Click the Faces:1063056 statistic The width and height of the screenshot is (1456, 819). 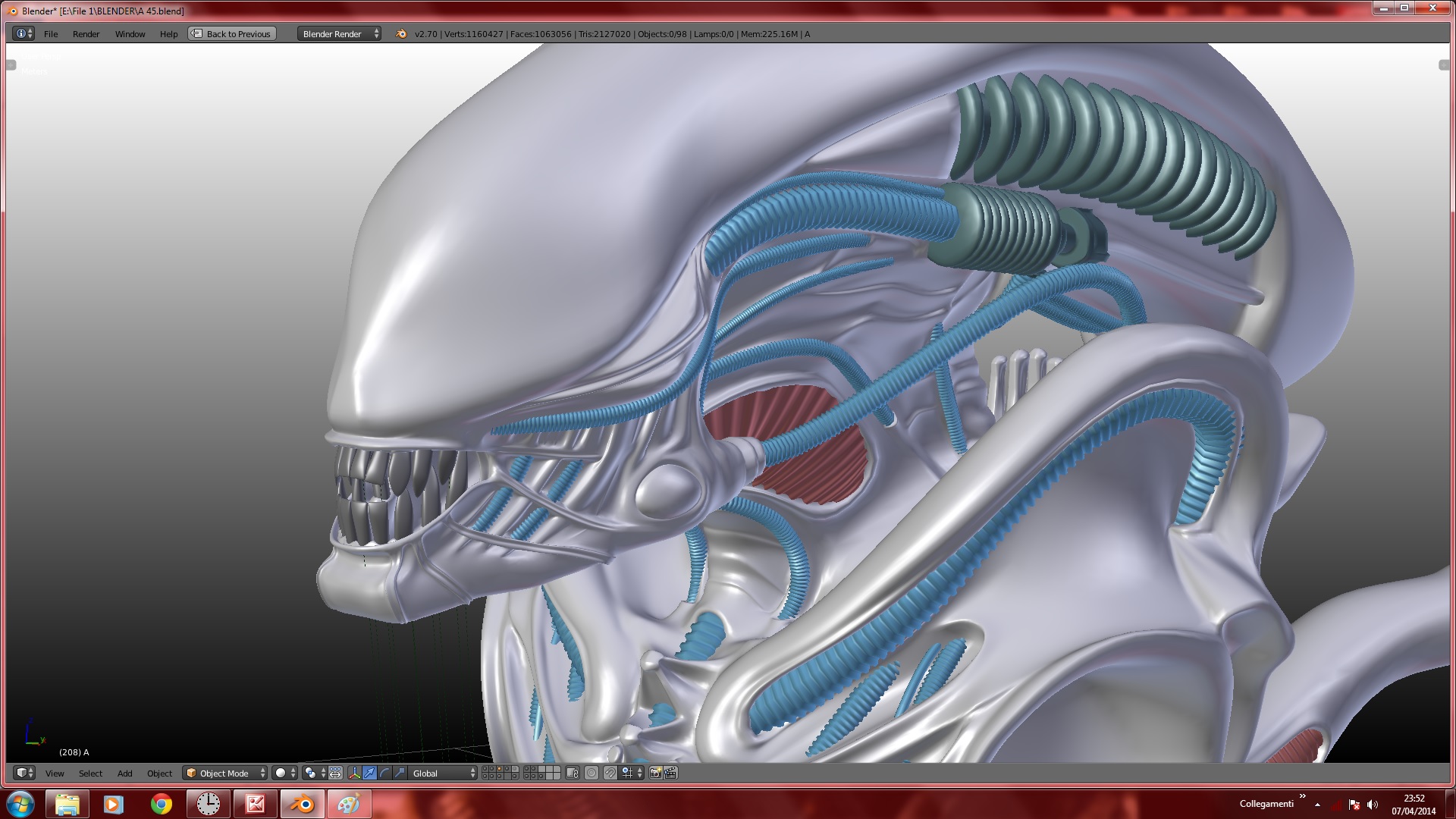pyautogui.click(x=541, y=34)
